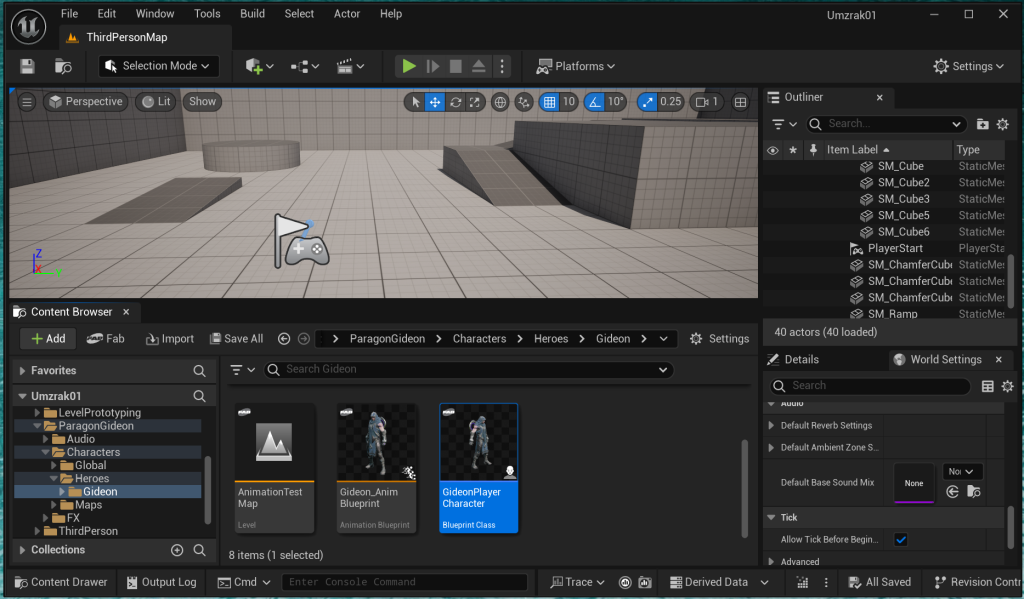The width and height of the screenshot is (1024, 599).
Task: Activate the rotate gizmo tool in viewport
Action: coord(455,102)
